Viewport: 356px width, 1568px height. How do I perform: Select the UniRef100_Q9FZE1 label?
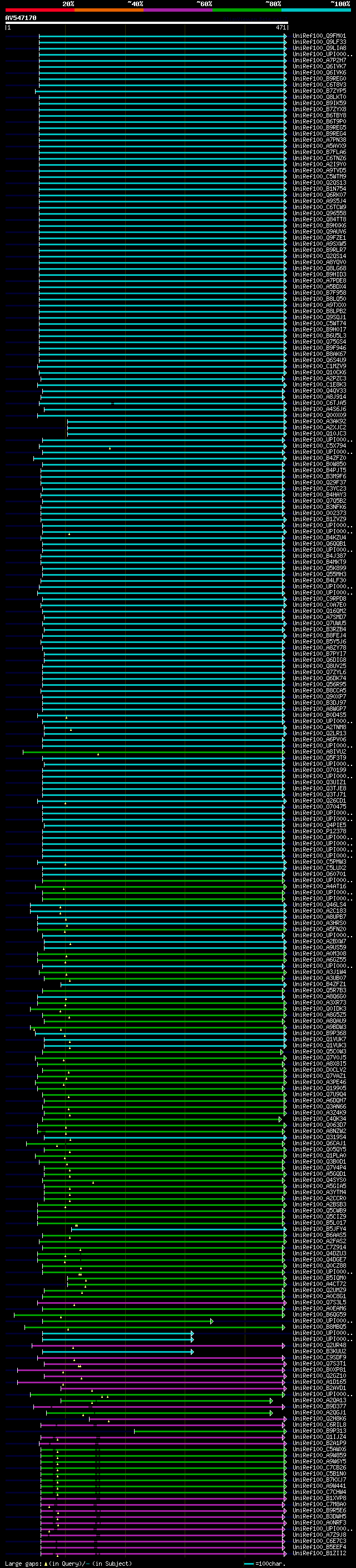pyautogui.click(x=319, y=238)
